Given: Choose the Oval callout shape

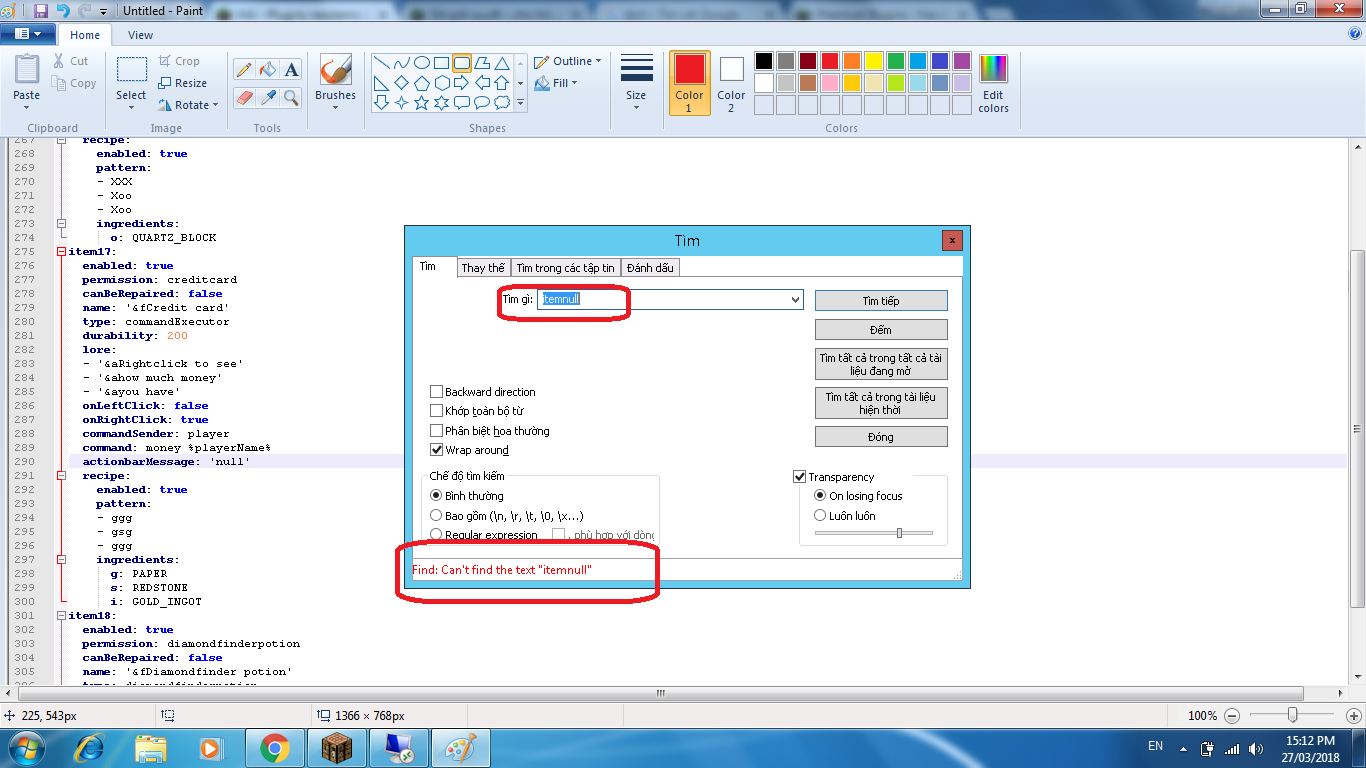Looking at the screenshot, I should tap(482, 103).
